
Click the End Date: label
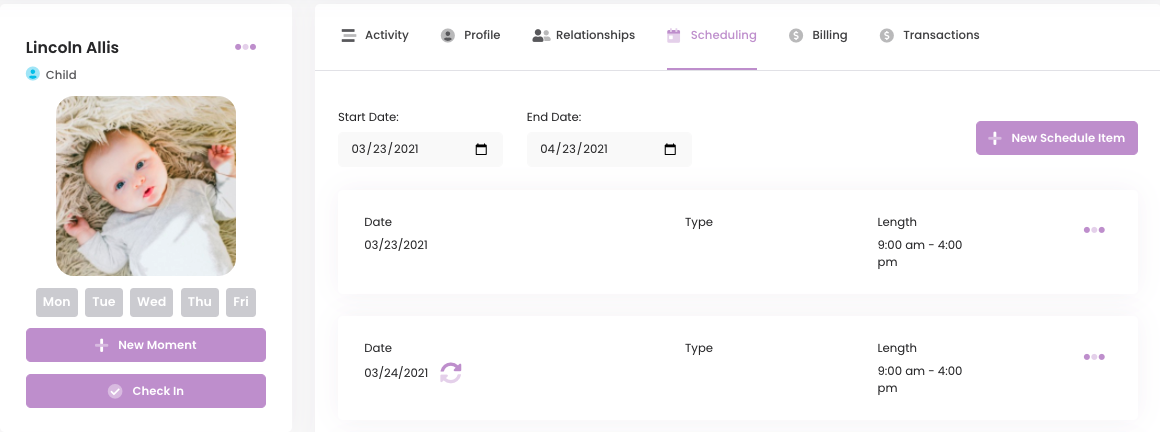(x=554, y=117)
